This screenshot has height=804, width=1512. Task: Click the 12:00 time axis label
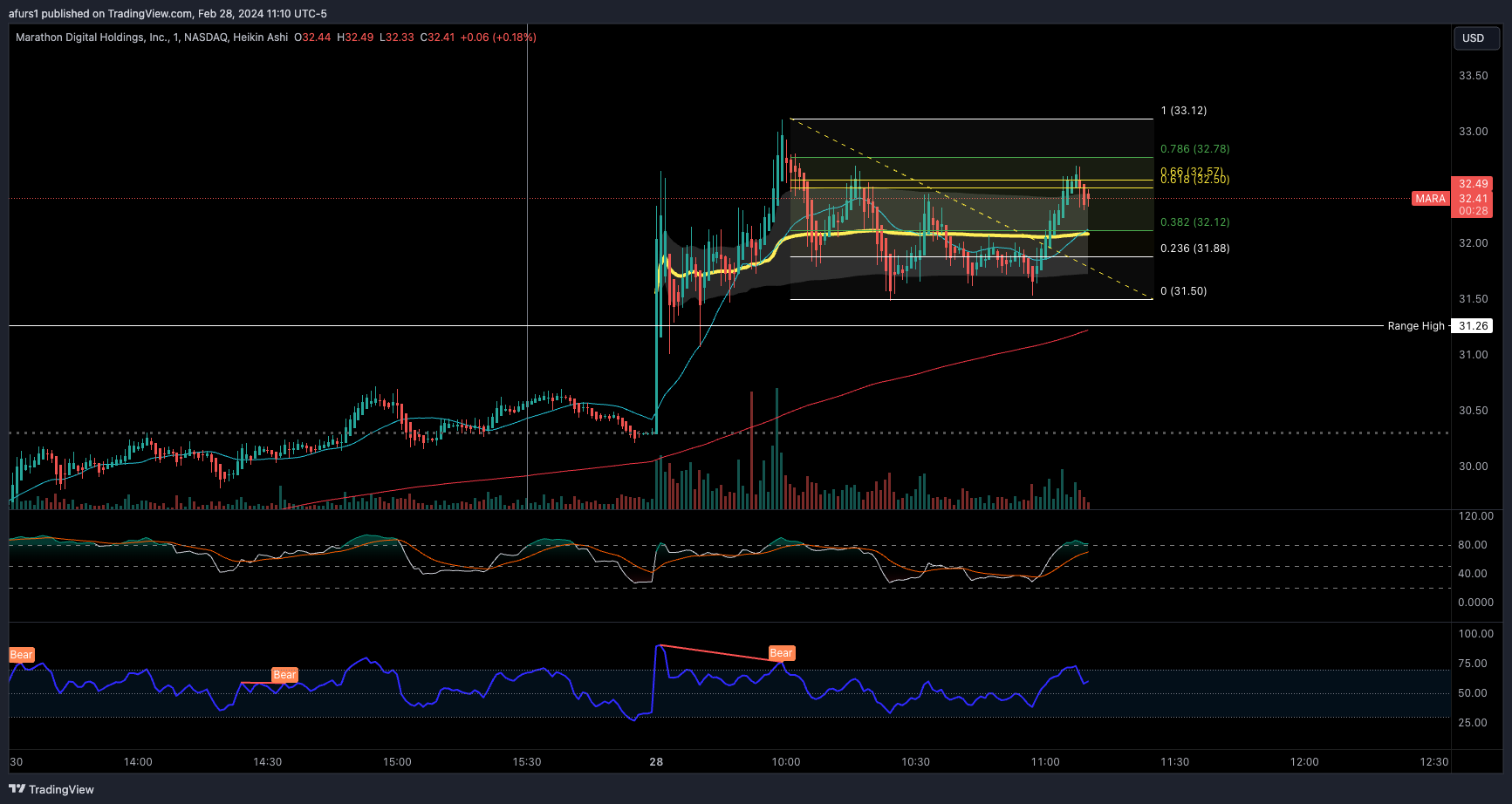[1304, 762]
